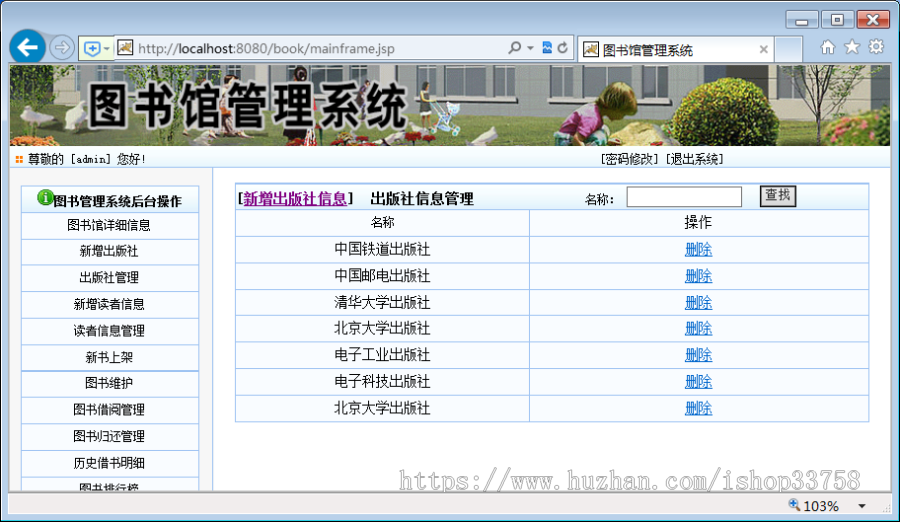This screenshot has width=900, height=522.
Task: Open the security shield icon in address bar
Action: click(x=92, y=48)
